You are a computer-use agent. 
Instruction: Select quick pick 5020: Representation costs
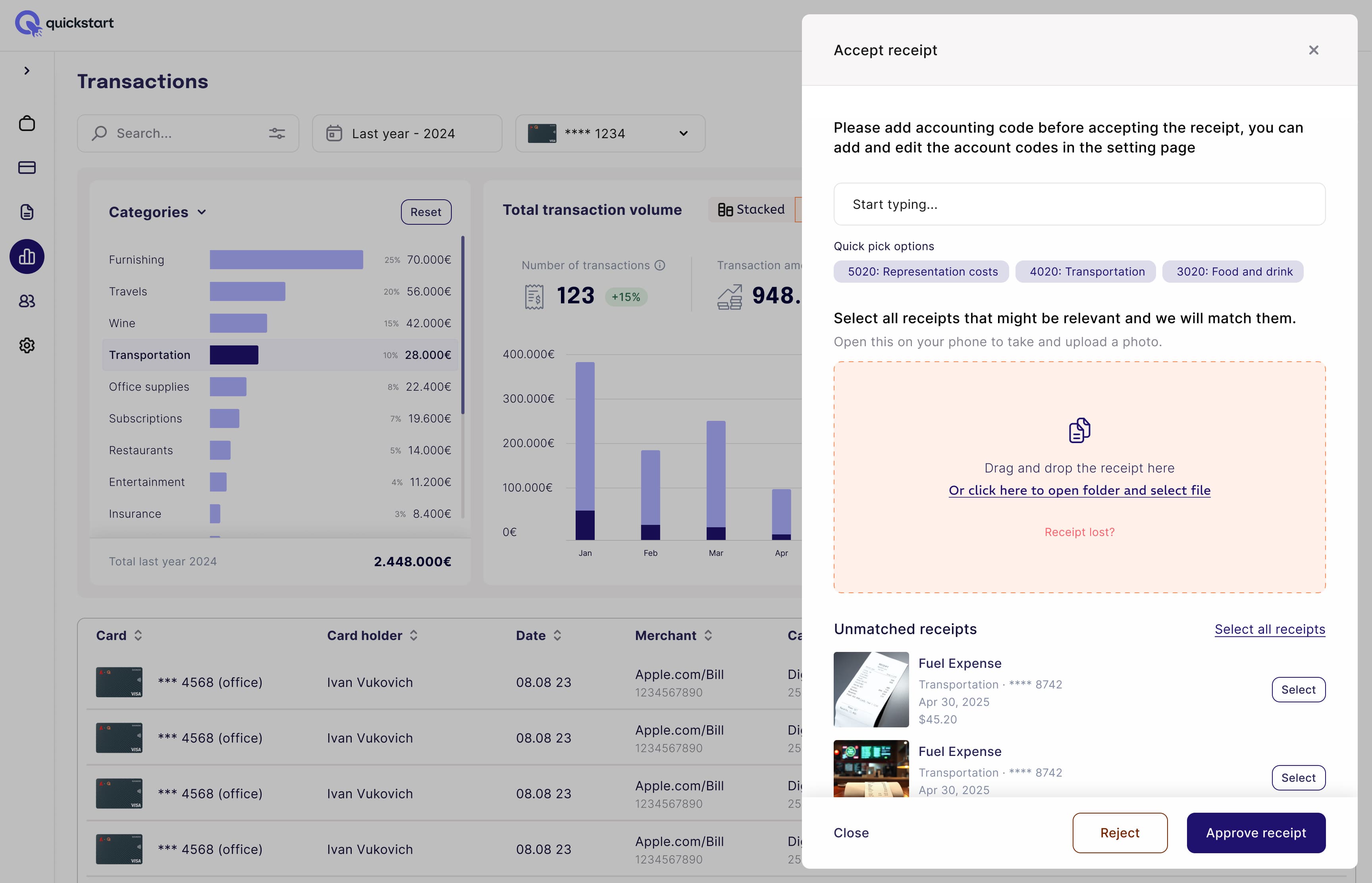click(921, 271)
